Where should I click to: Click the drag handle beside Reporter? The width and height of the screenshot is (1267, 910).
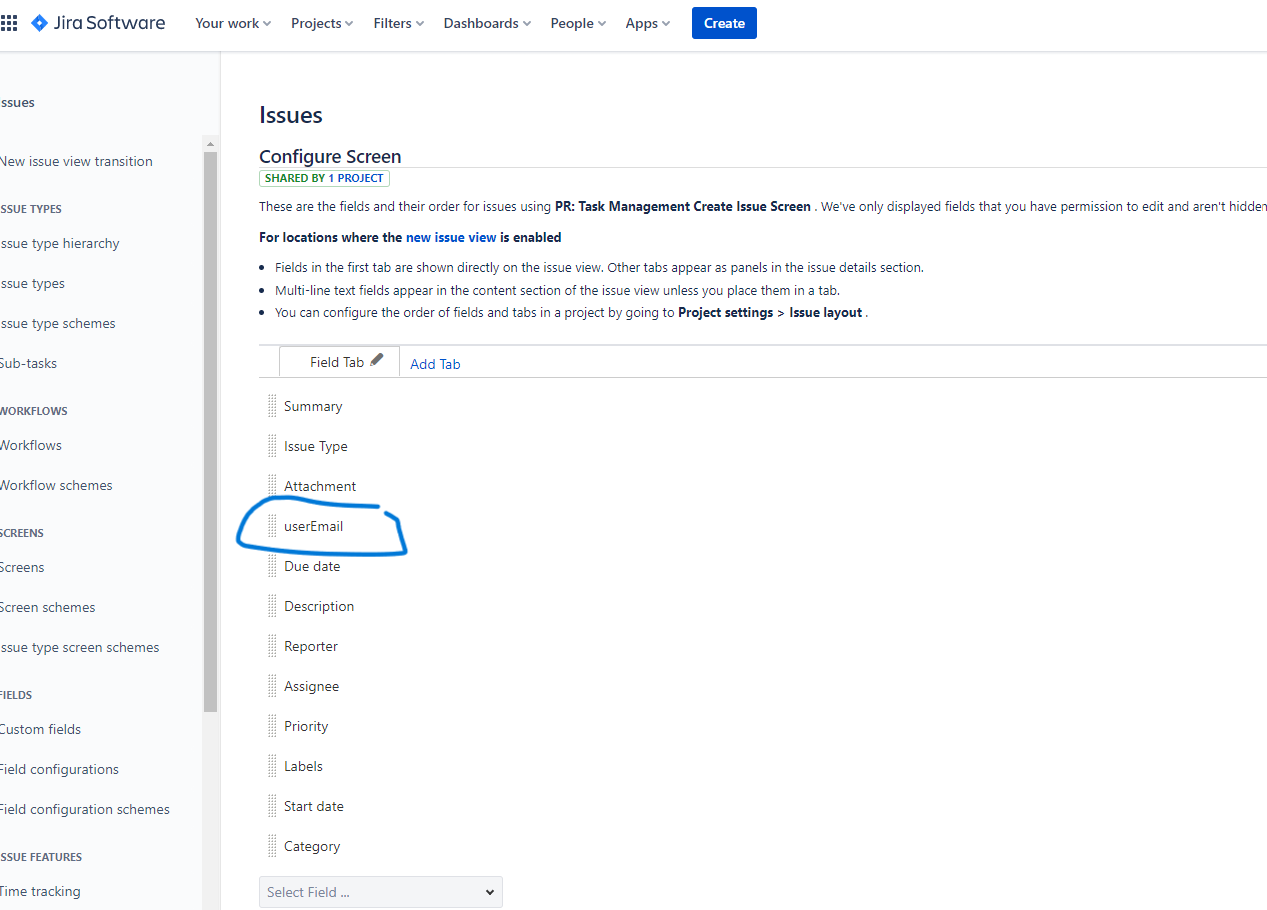click(271, 645)
